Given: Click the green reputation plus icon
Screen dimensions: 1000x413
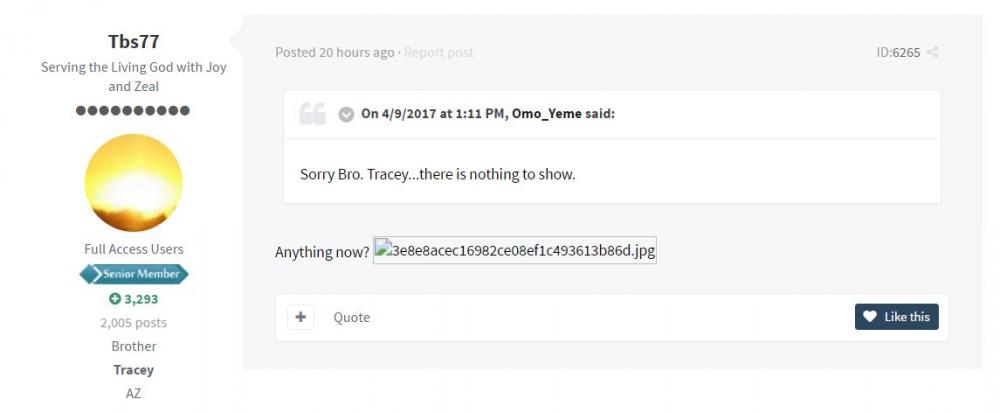Looking at the screenshot, I should tap(115, 299).
